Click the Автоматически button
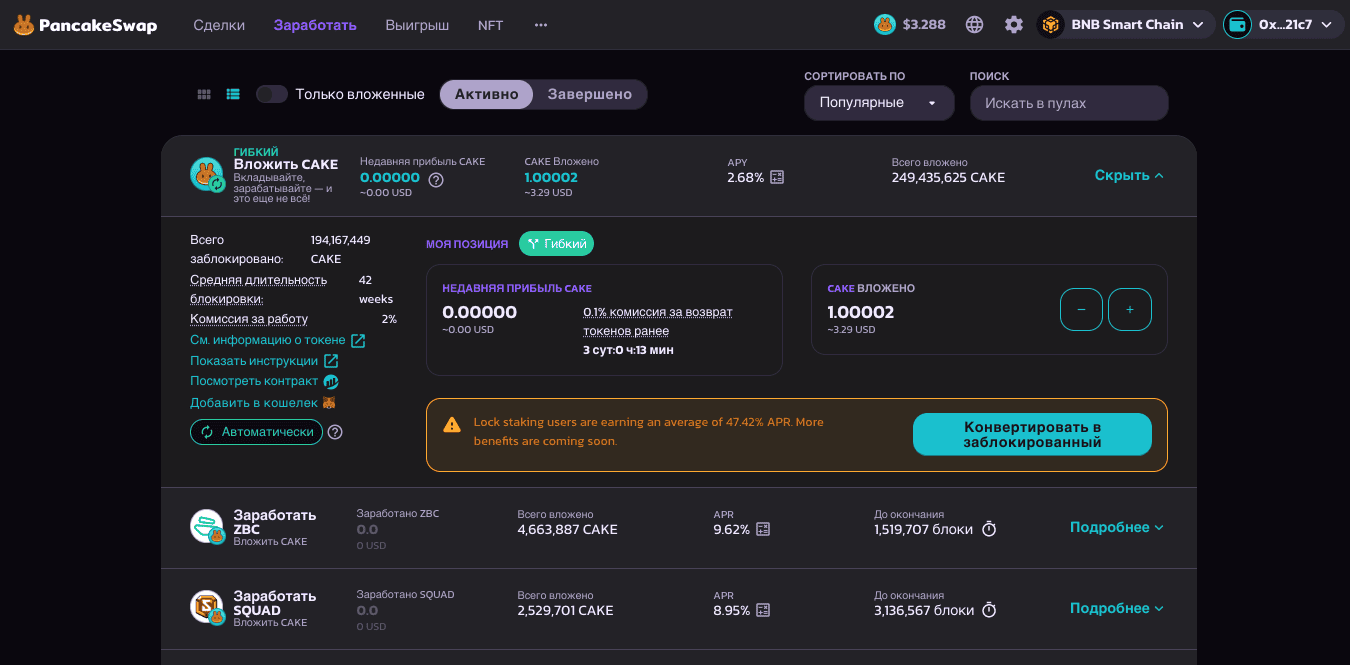 click(256, 432)
